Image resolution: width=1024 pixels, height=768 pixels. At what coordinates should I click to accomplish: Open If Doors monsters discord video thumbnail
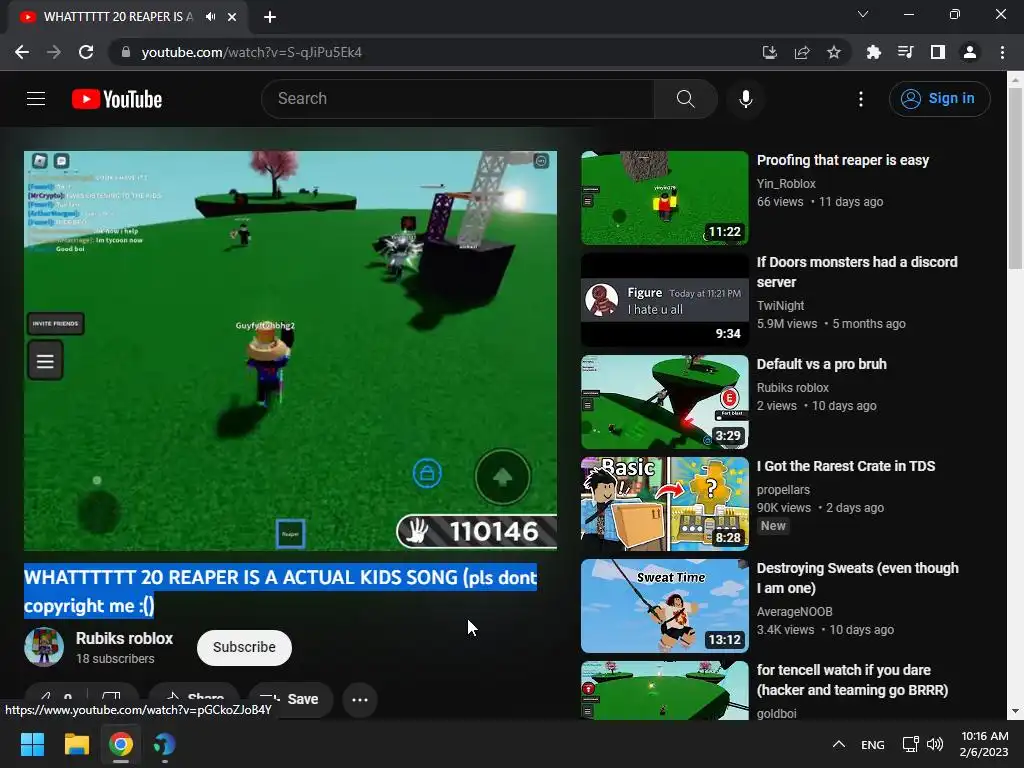(x=665, y=300)
